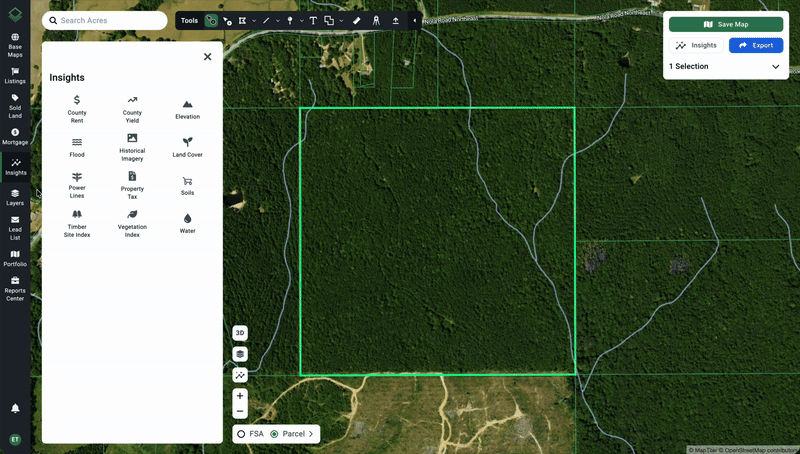Open Mortgage in left sidebar
800x454 pixels.
(x=15, y=137)
